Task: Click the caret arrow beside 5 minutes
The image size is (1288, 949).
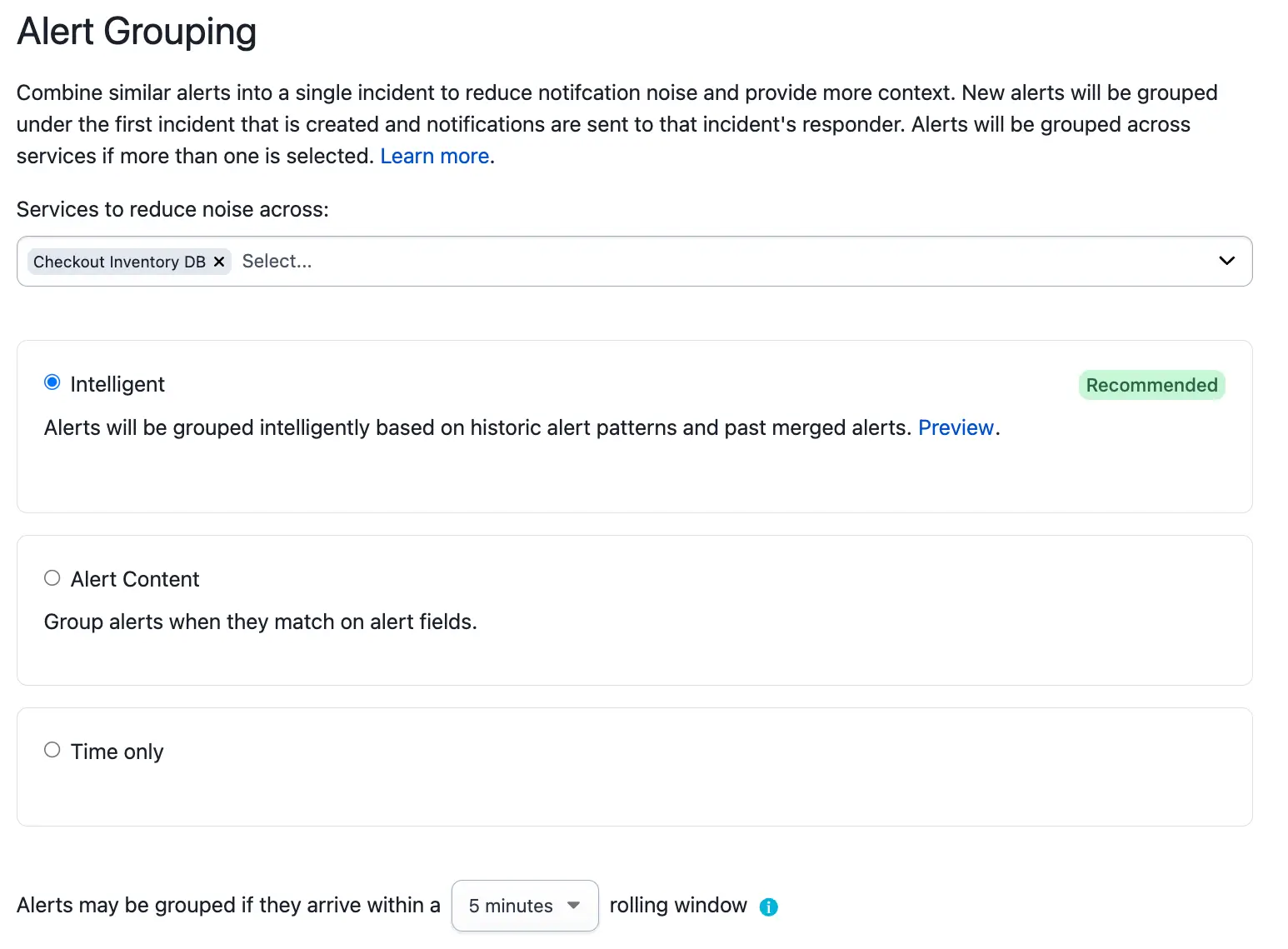Action: (x=573, y=906)
